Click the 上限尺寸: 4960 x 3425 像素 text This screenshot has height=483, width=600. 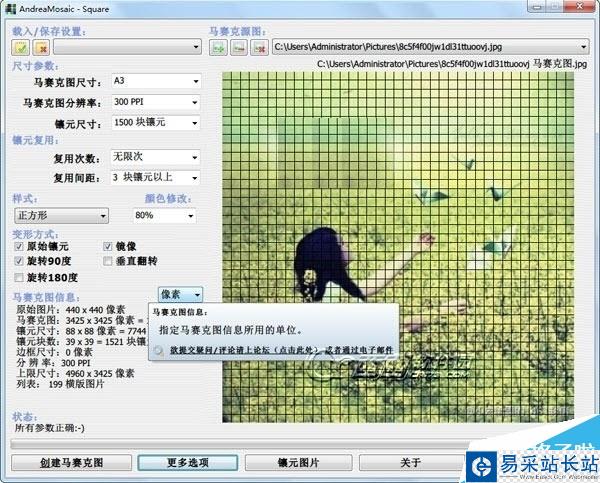tap(75, 374)
